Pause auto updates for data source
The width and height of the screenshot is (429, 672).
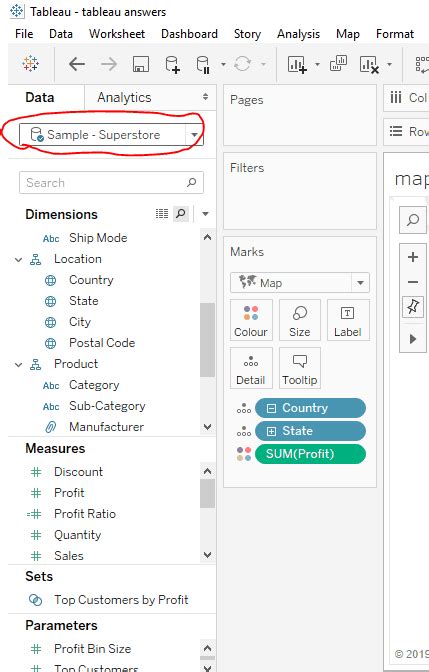203,64
